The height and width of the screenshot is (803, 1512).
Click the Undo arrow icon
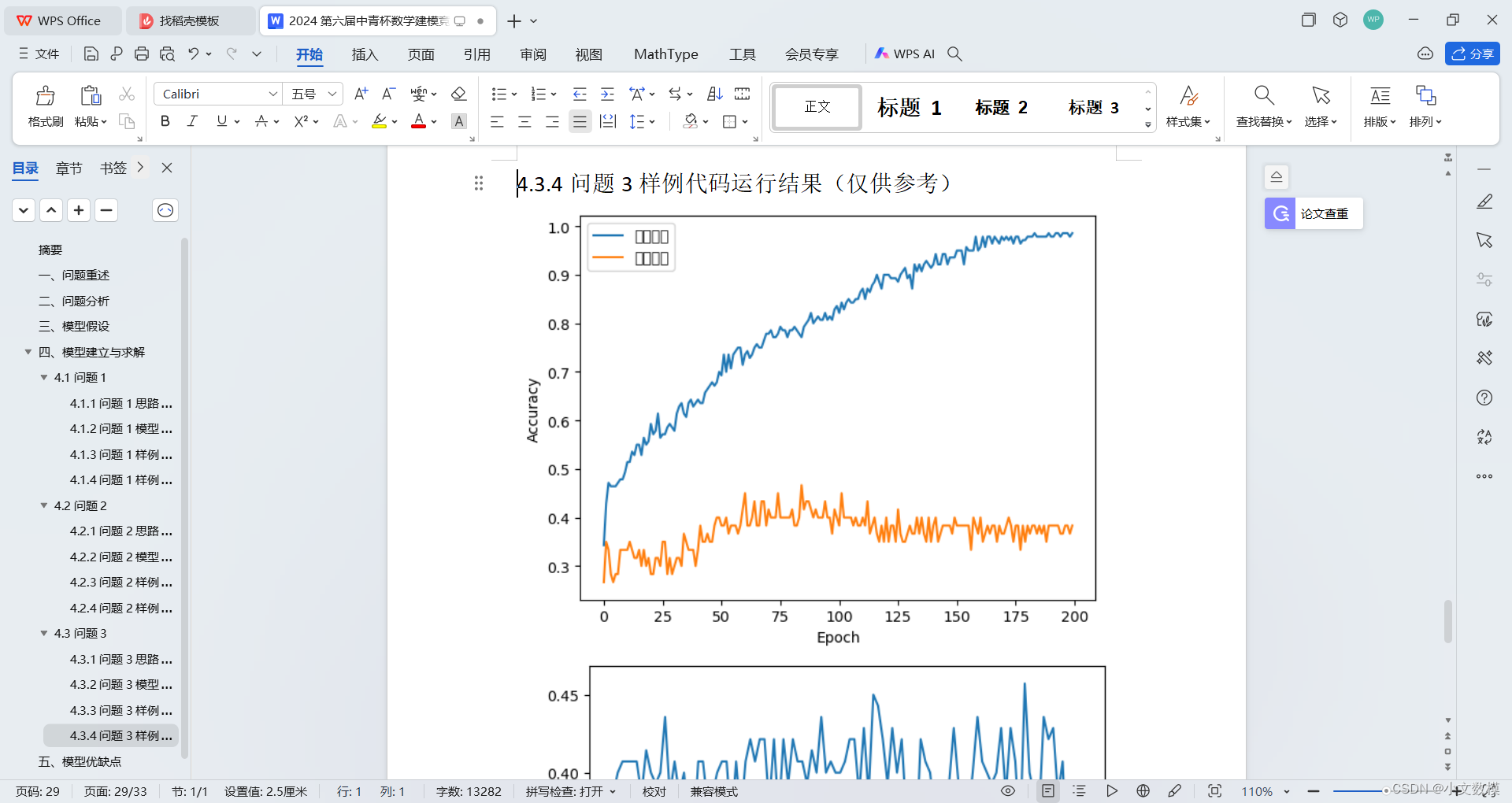point(193,54)
